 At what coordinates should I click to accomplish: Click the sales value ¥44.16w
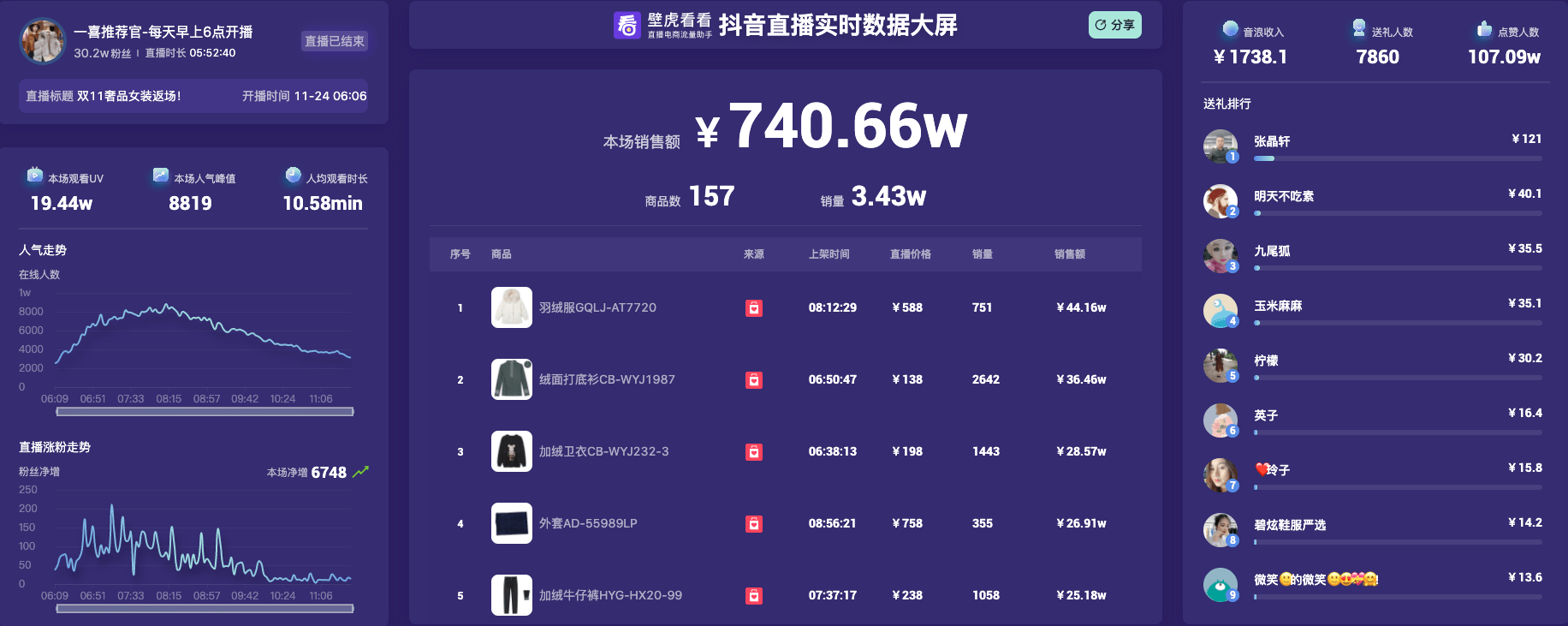(x=1081, y=307)
